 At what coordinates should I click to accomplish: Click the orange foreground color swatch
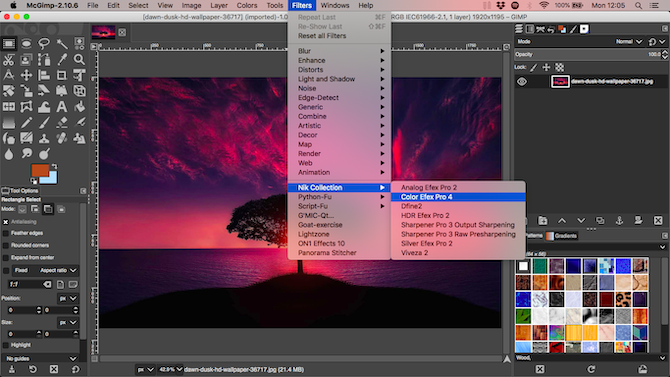pyautogui.click(x=39, y=170)
